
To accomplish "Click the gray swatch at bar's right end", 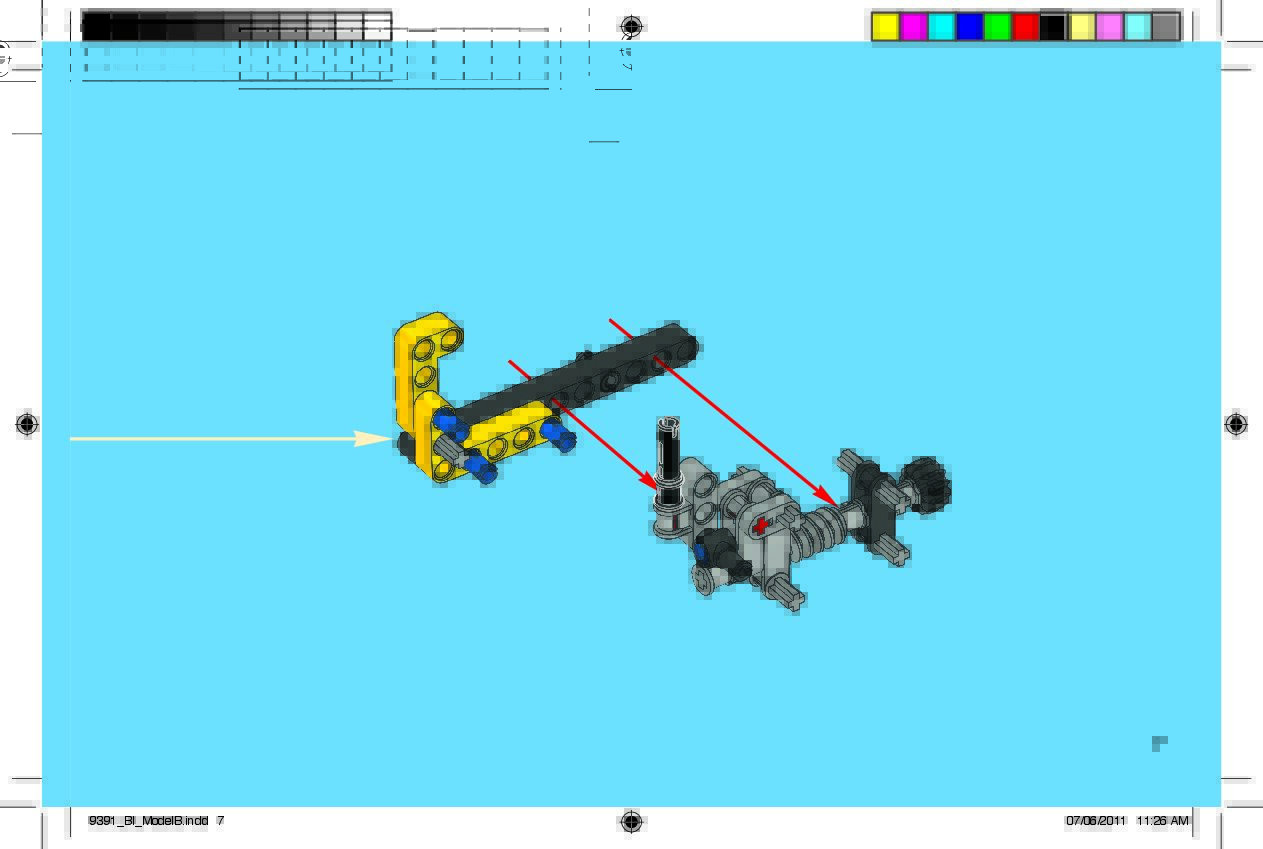I will [1166, 27].
